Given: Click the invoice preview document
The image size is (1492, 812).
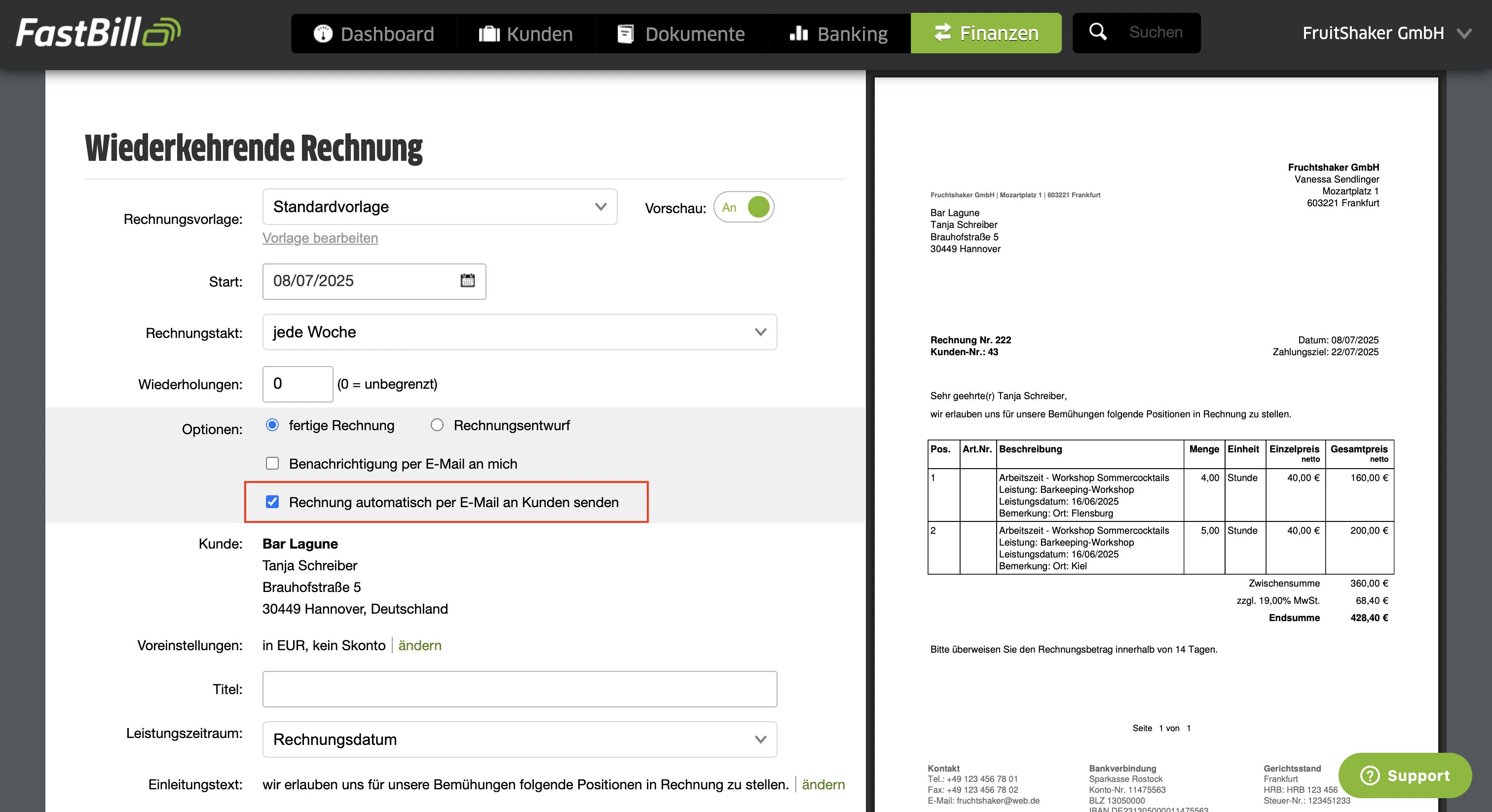Looking at the screenshot, I should 1156,444.
